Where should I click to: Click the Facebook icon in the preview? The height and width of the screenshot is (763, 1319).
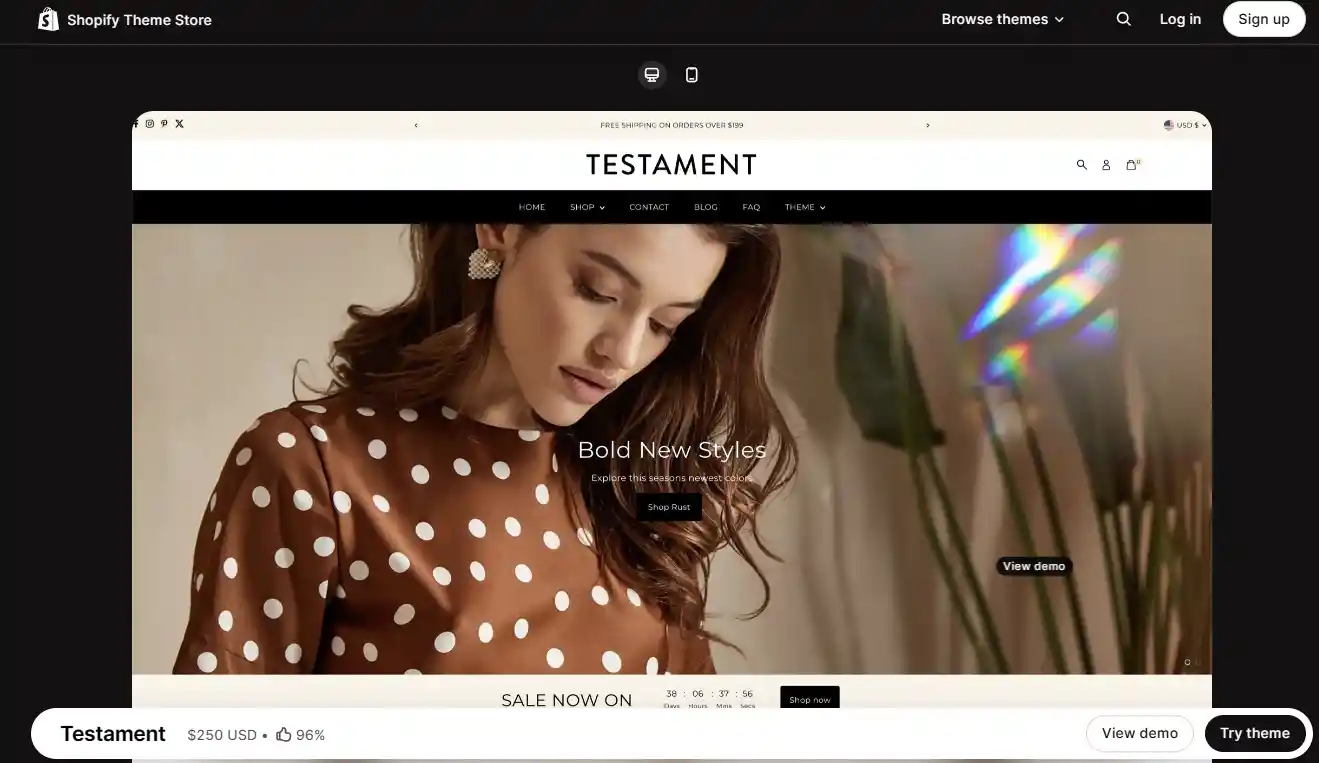tap(136, 124)
